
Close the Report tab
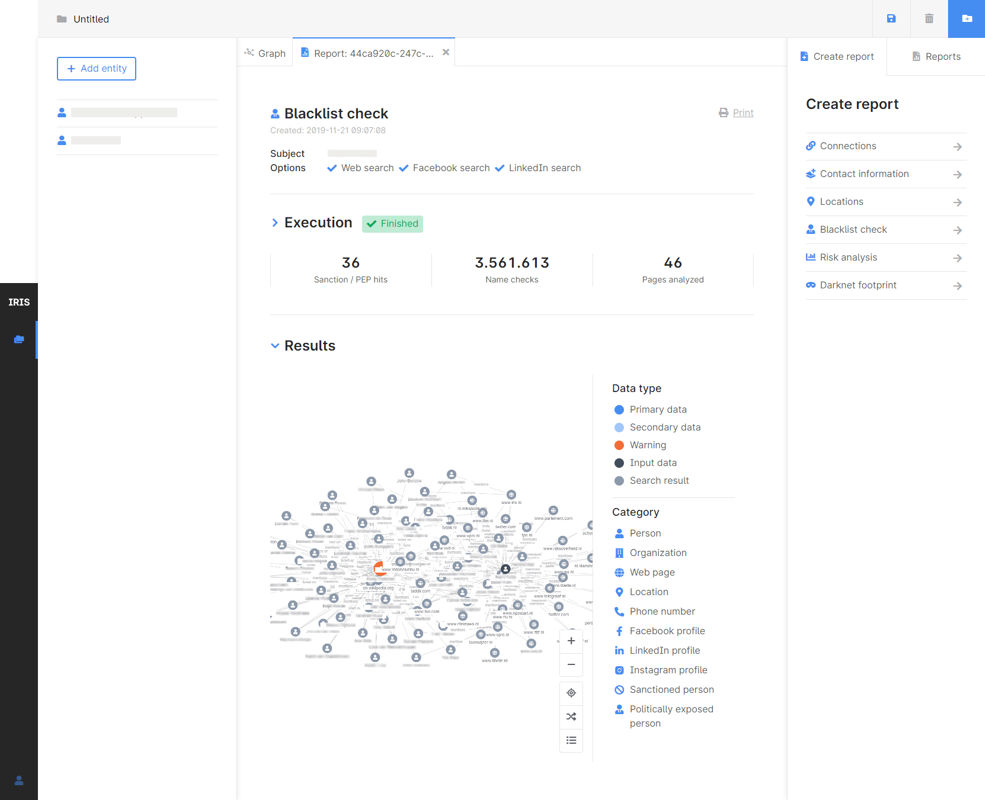click(x=445, y=53)
